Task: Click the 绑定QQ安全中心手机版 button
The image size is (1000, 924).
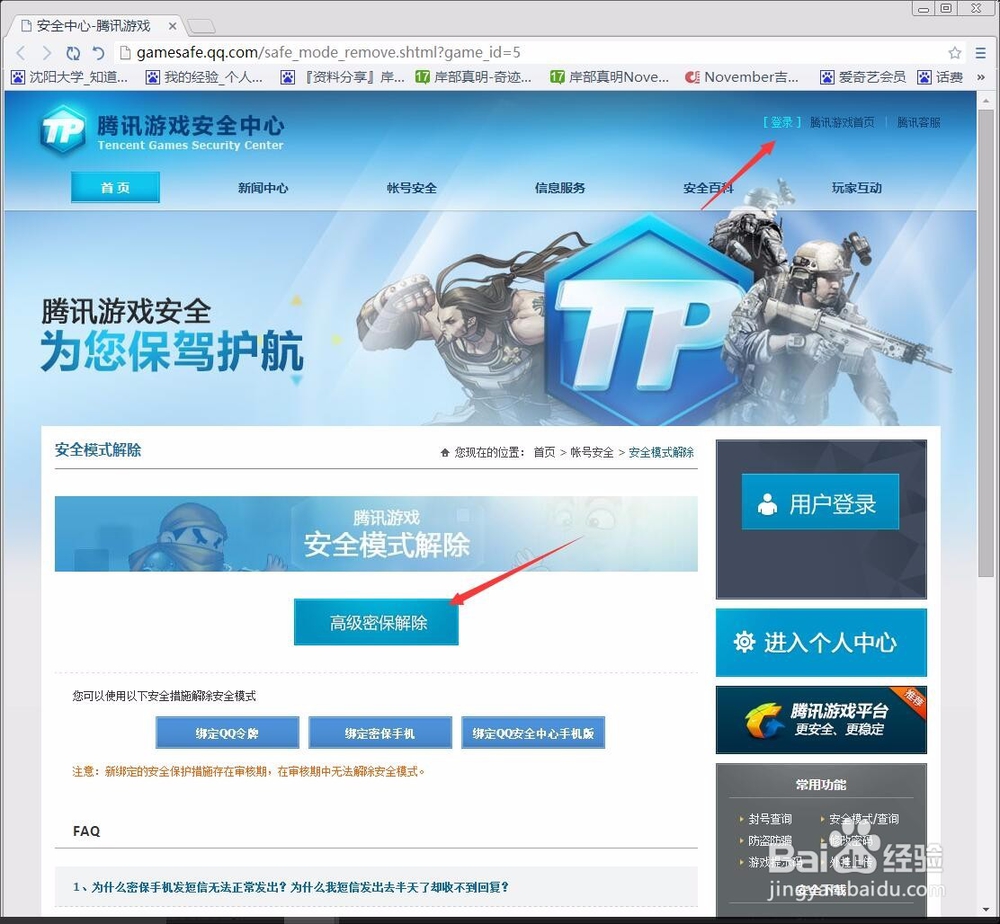Action: click(533, 733)
